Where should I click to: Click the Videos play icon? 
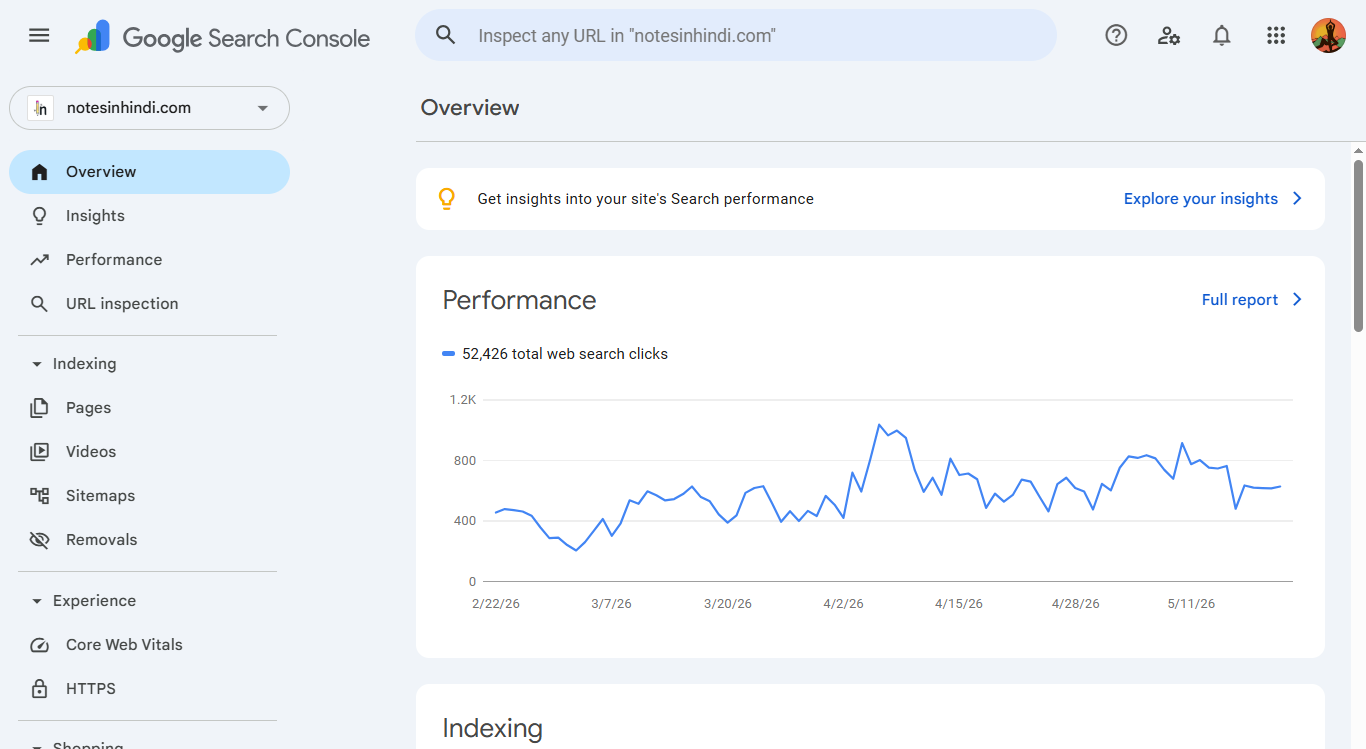tap(39, 452)
